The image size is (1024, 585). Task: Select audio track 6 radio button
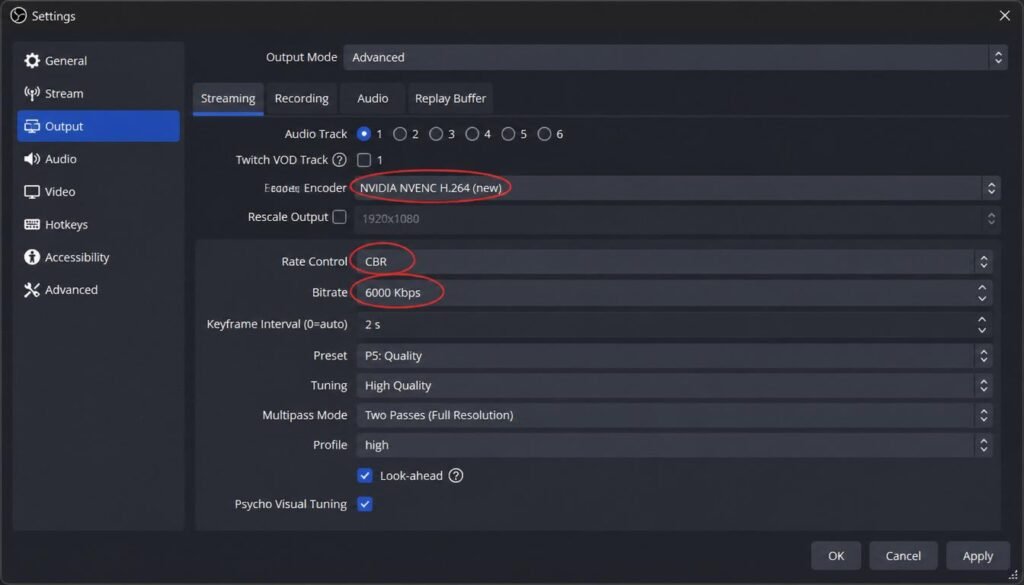(544, 134)
